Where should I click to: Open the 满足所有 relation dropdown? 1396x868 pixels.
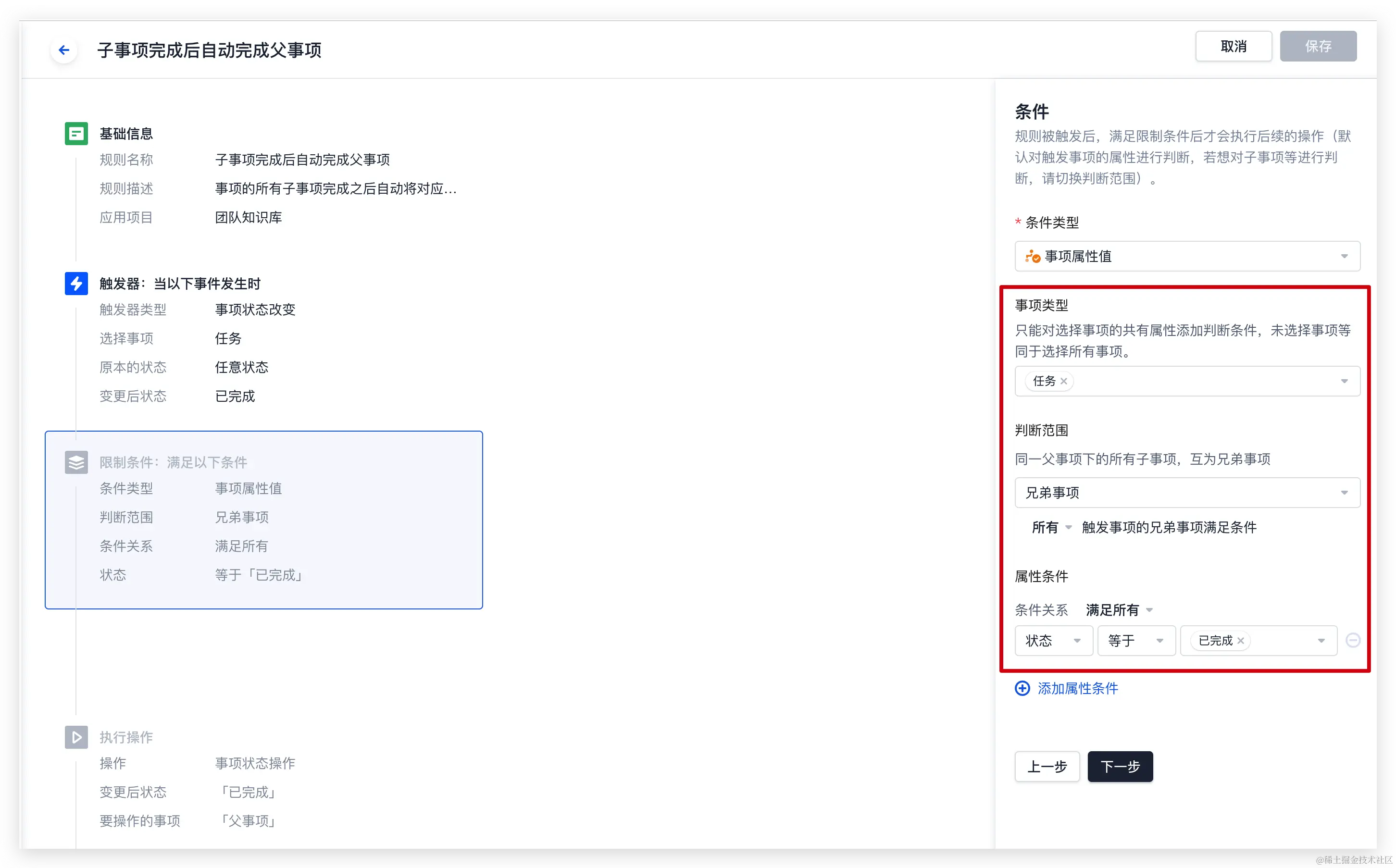click(1119, 609)
